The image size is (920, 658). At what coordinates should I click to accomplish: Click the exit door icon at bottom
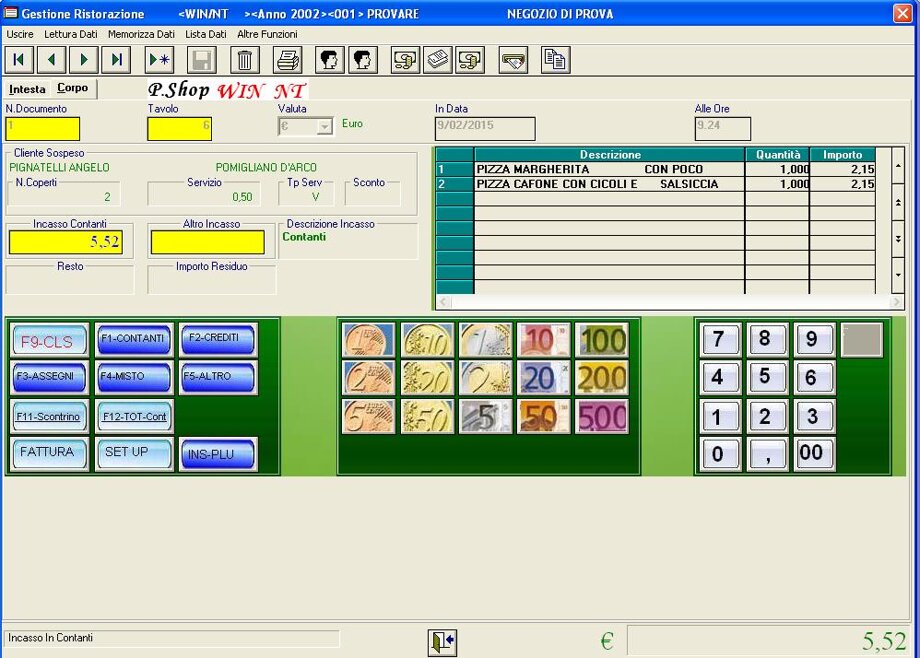(x=442, y=642)
